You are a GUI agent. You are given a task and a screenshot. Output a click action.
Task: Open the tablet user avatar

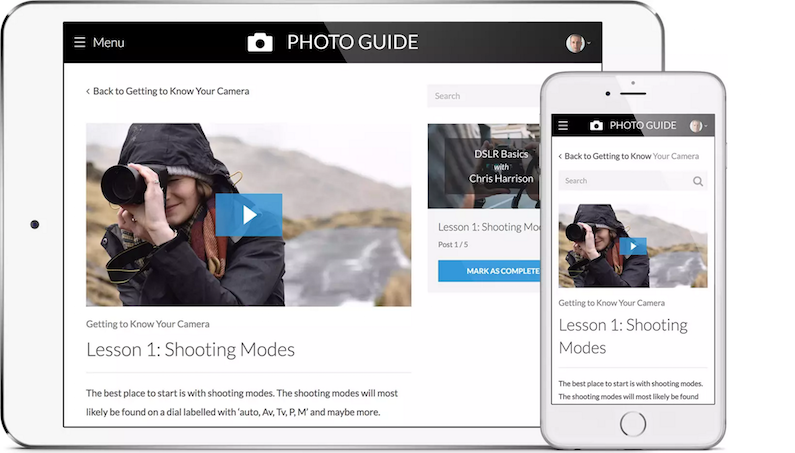pos(575,43)
